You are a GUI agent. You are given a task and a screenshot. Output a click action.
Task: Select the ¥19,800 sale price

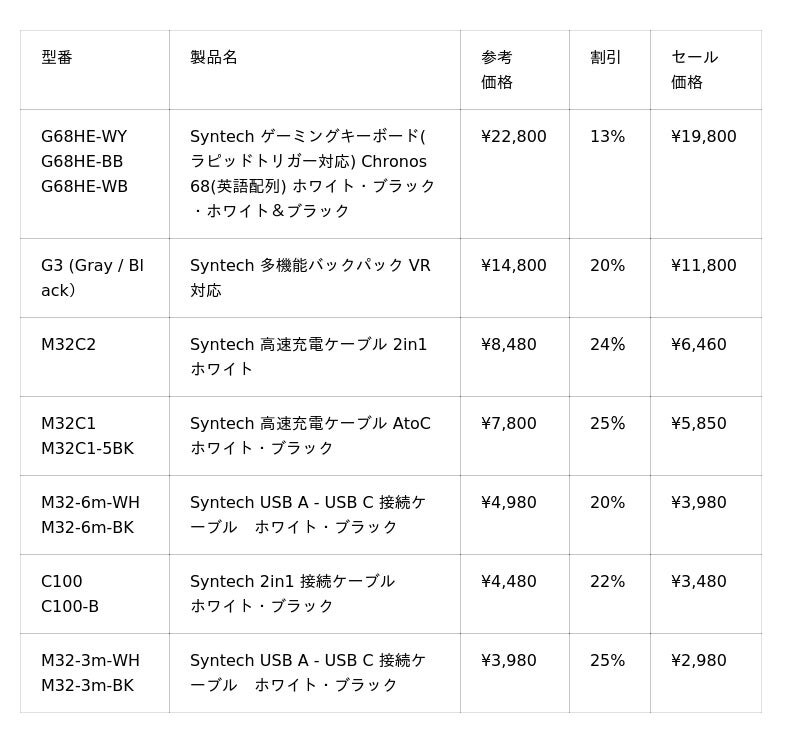click(x=704, y=137)
